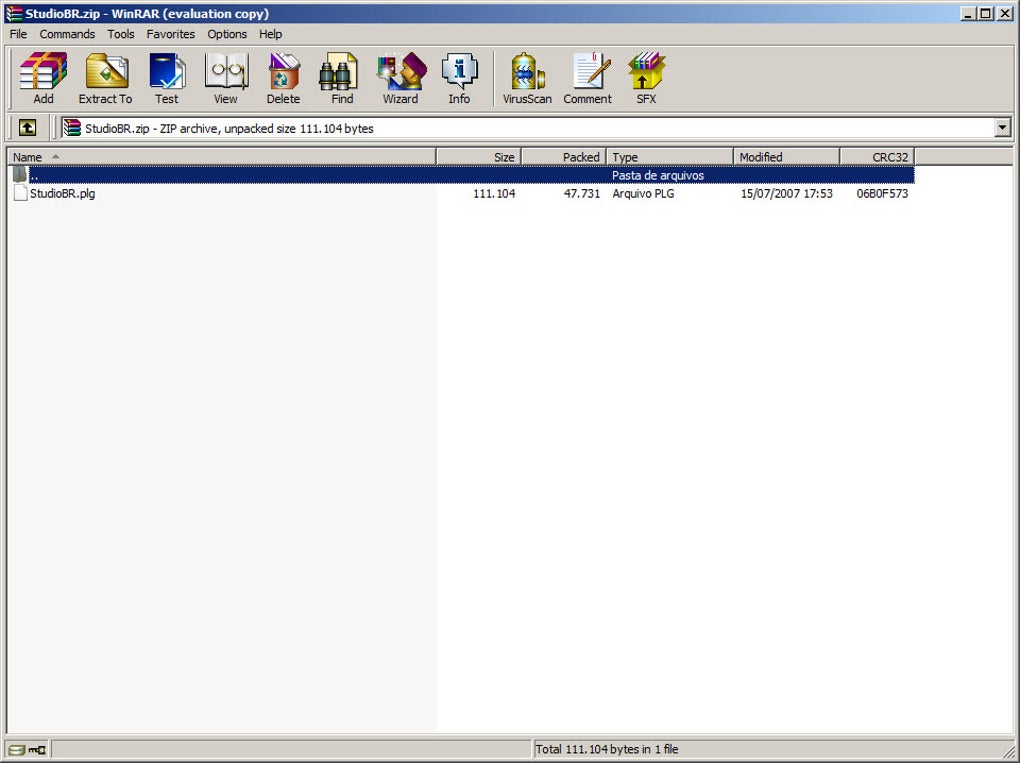Open the Commands menu
This screenshot has height=763, width=1020.
[x=67, y=34]
